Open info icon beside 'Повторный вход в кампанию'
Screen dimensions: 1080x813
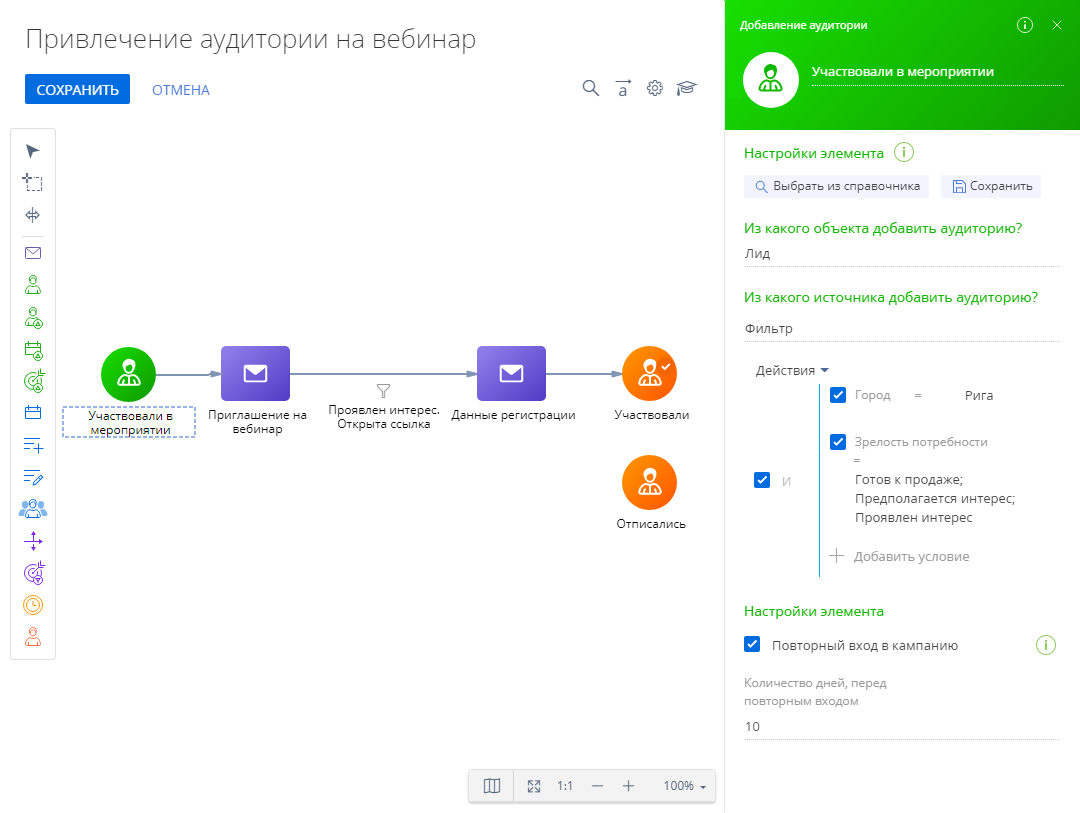tap(1046, 646)
